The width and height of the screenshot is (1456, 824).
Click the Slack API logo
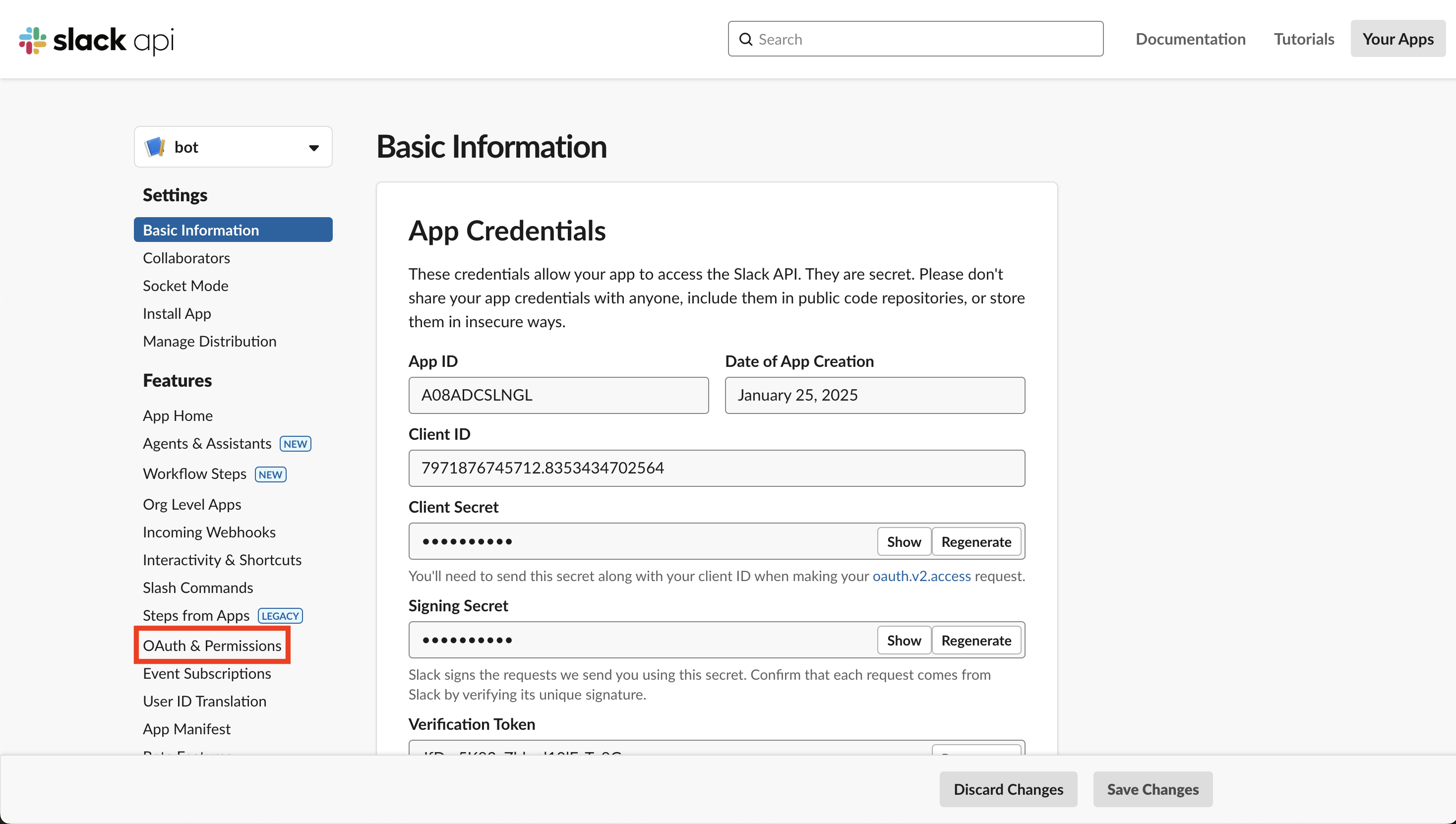[x=96, y=40]
